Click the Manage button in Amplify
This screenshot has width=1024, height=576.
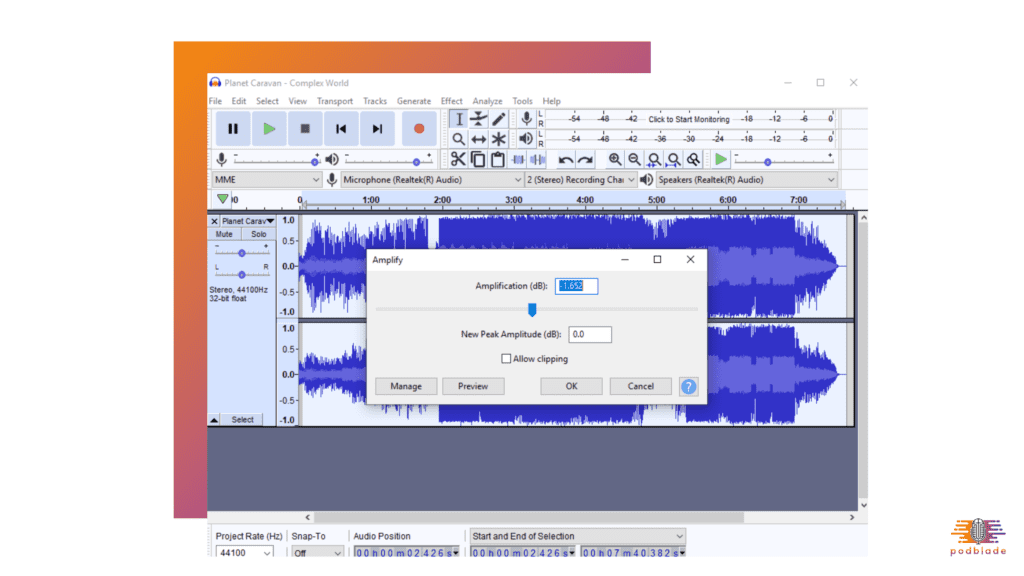[406, 386]
